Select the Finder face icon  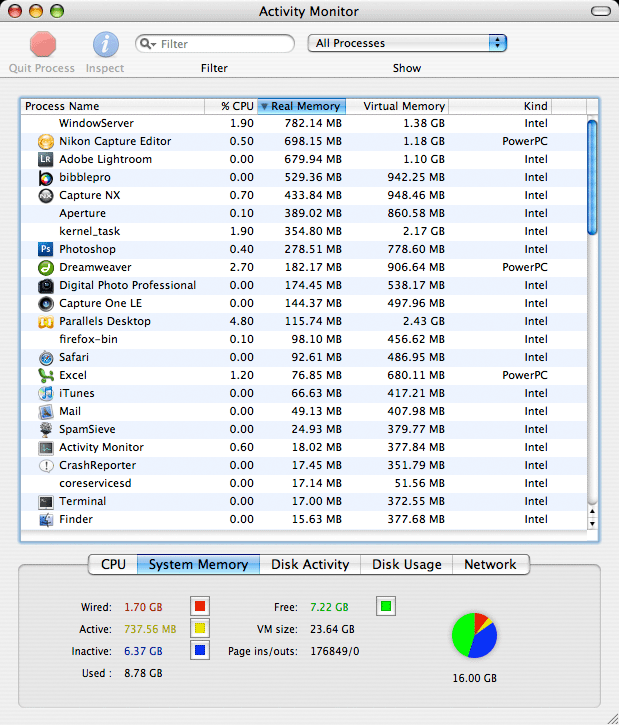pyautogui.click(x=45, y=520)
